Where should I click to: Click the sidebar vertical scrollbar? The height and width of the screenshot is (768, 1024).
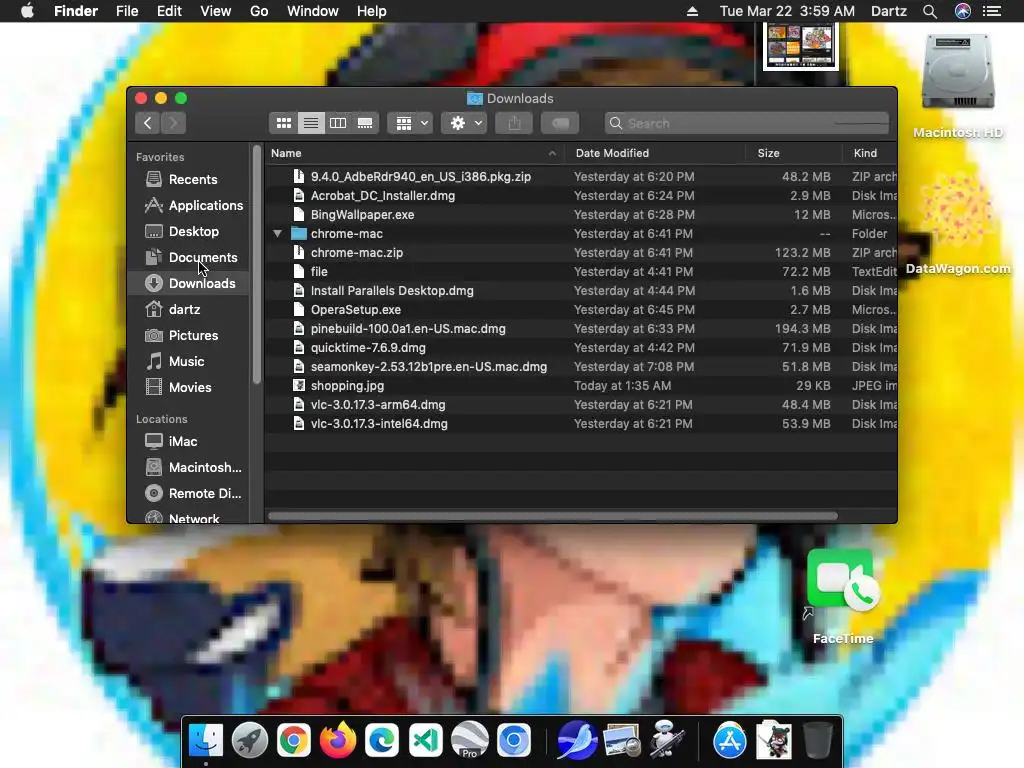click(257, 264)
